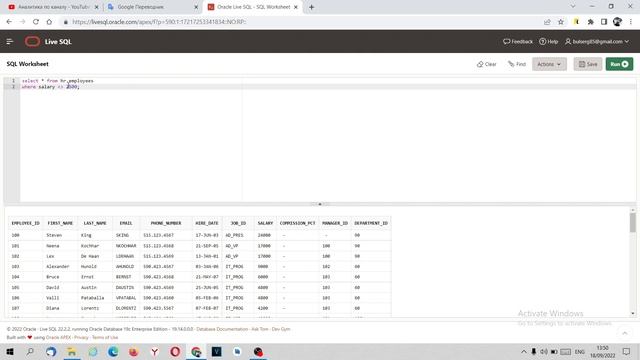Open a new browser tab
Image resolution: width=640 pixels, height=360 pixels.
coord(311,7)
